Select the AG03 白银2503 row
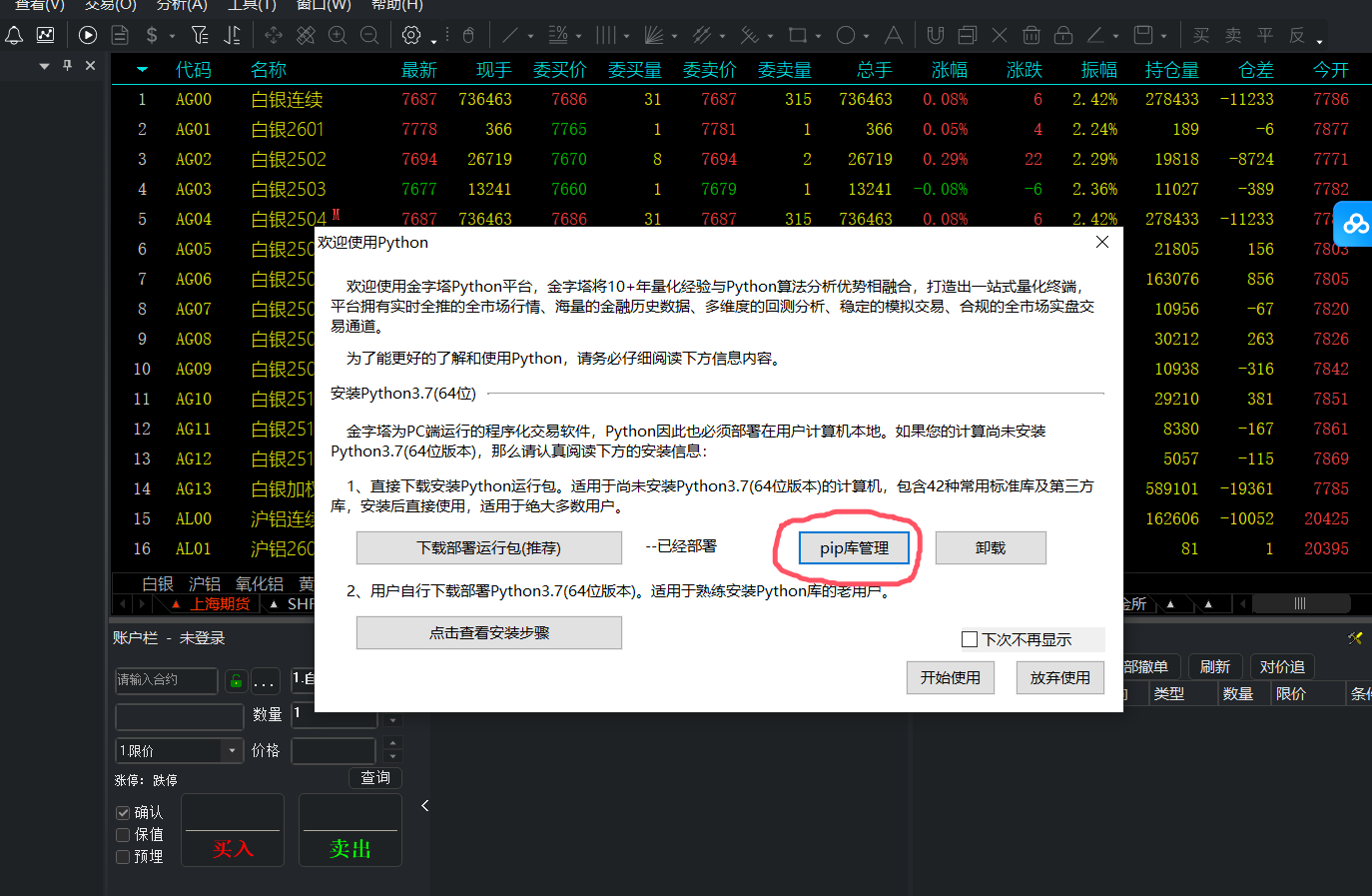The width and height of the screenshot is (1372, 896). point(742,189)
